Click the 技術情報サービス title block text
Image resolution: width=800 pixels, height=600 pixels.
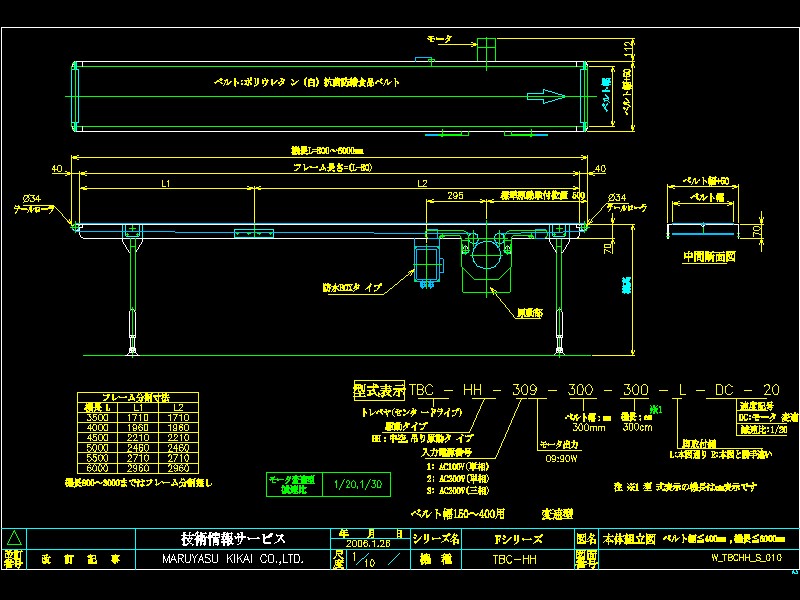click(x=233, y=539)
